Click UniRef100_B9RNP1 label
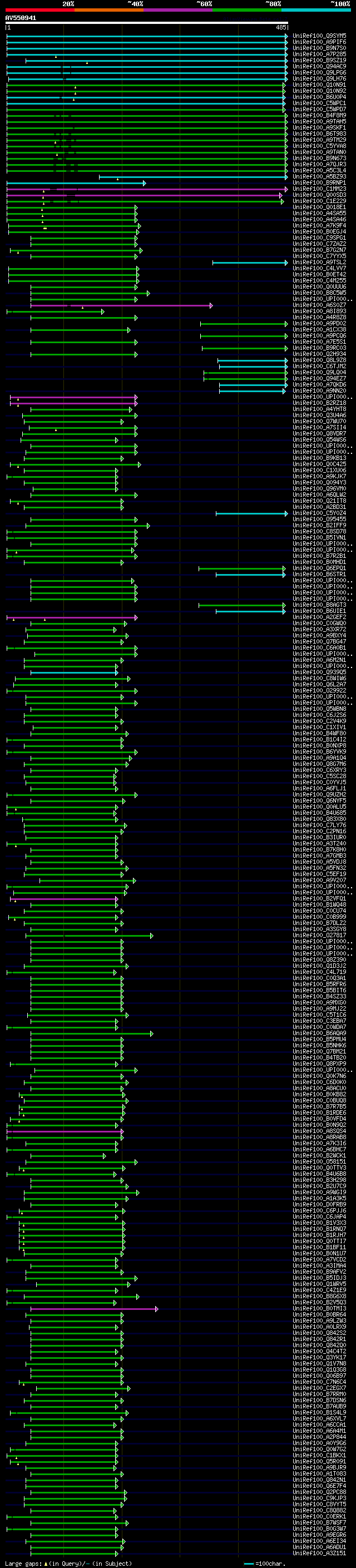This screenshot has width=356, height=1568. [319, 182]
